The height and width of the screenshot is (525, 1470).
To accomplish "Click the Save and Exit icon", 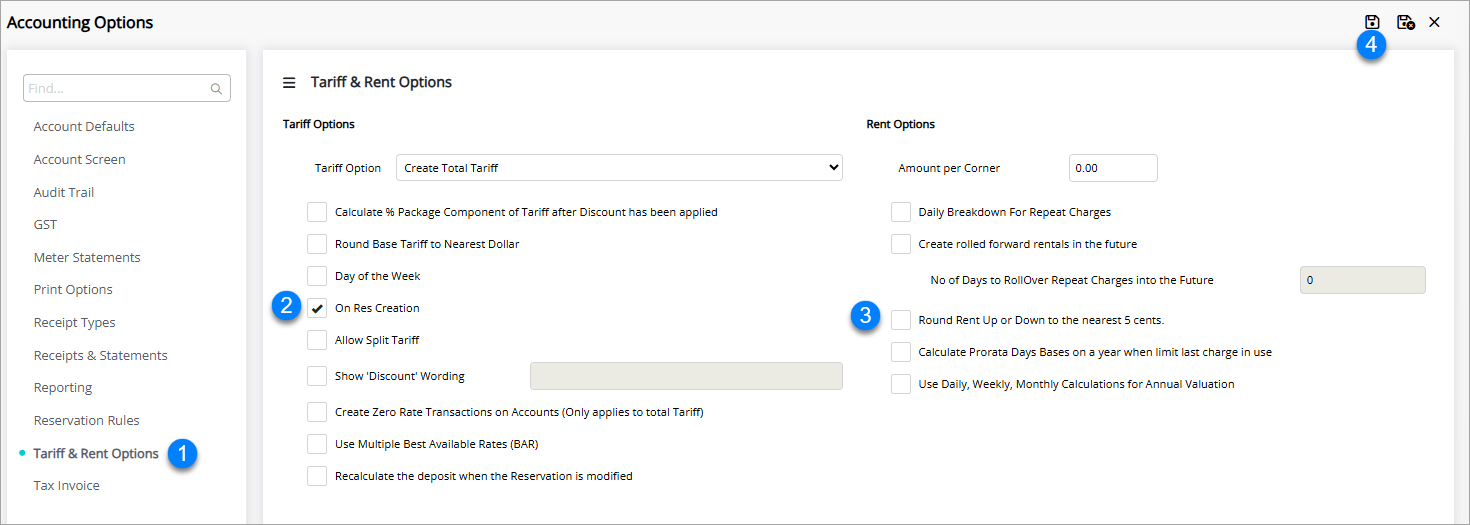I will 1405,22.
